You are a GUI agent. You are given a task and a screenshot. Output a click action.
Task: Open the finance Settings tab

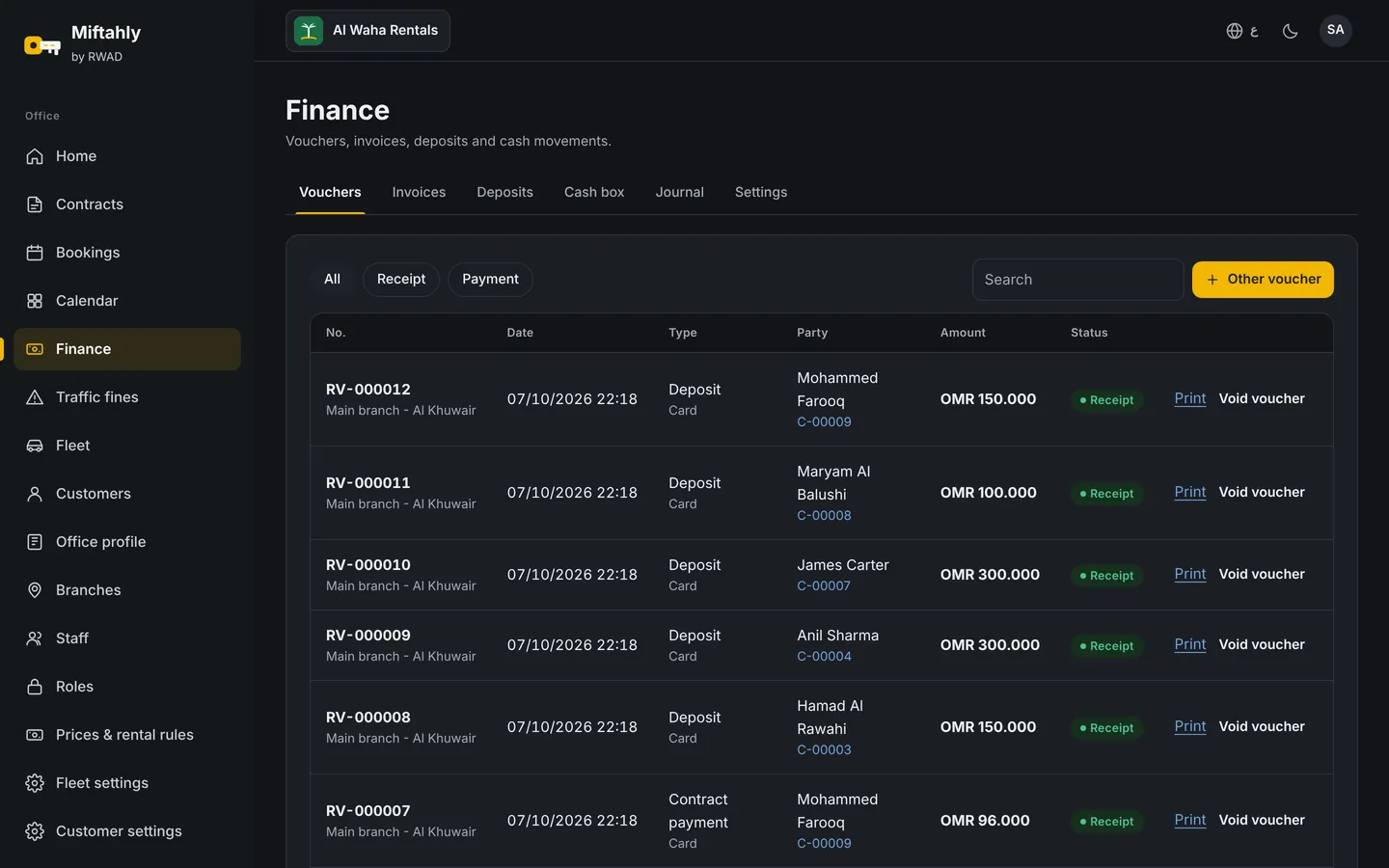pyautogui.click(x=761, y=192)
